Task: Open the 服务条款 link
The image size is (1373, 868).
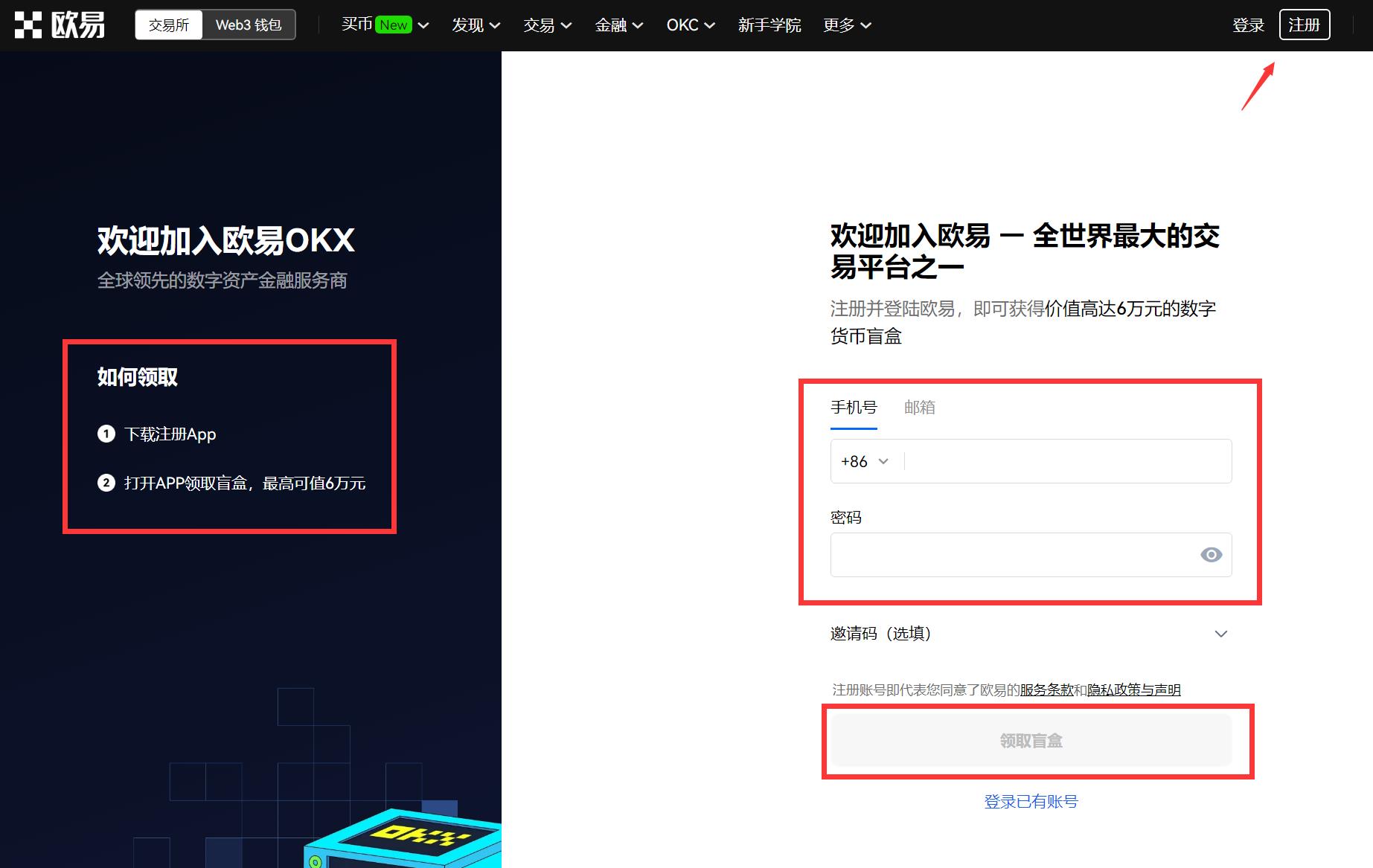Action: pos(1046,690)
